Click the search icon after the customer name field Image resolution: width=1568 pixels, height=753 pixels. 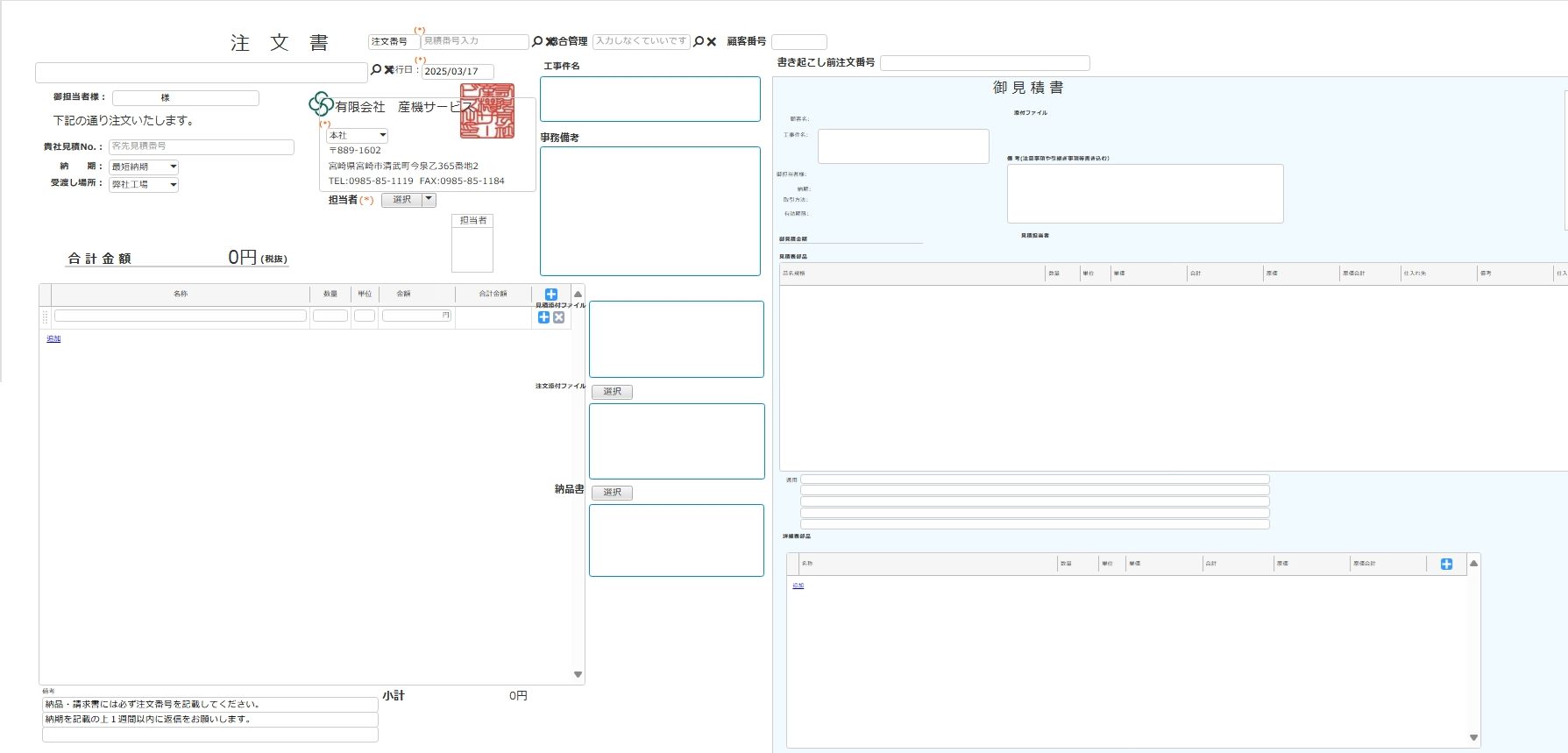tap(376, 70)
